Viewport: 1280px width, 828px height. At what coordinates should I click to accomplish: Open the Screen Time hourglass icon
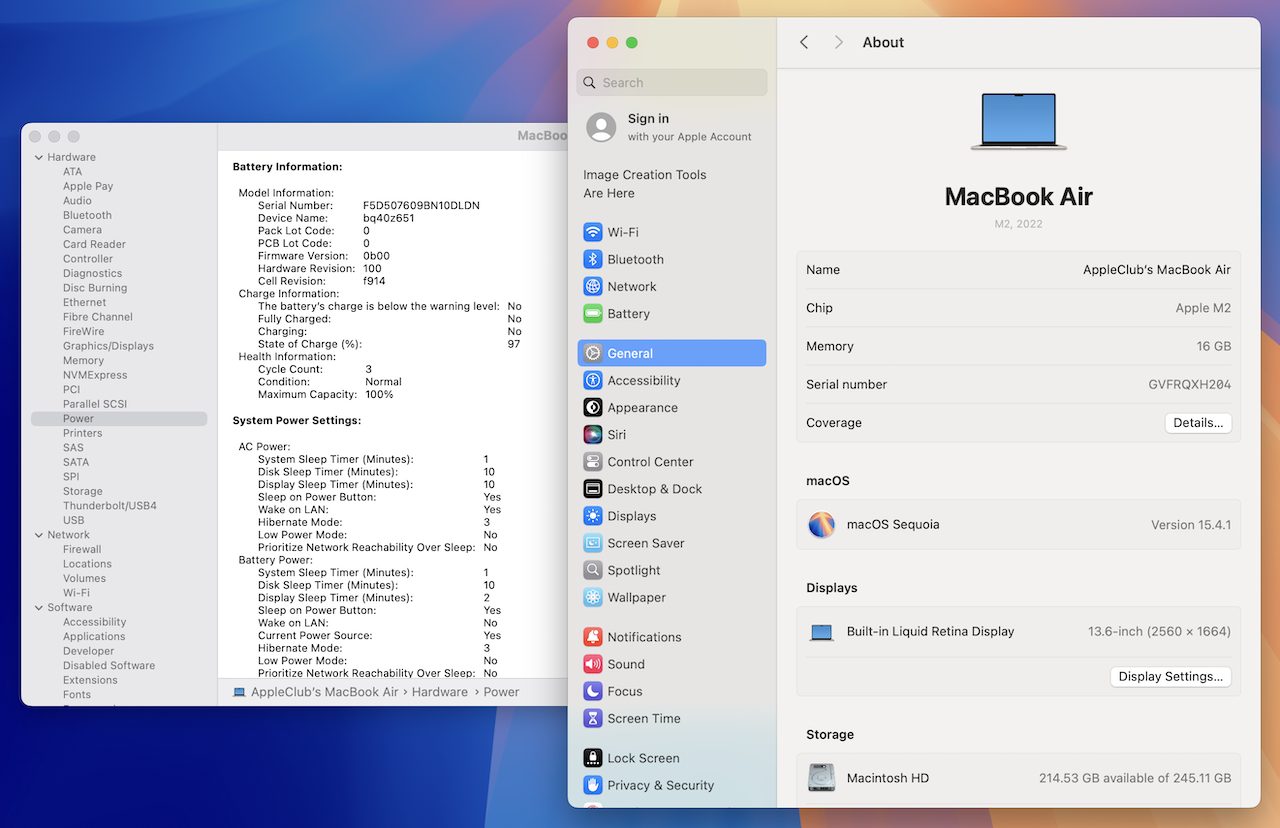(593, 718)
